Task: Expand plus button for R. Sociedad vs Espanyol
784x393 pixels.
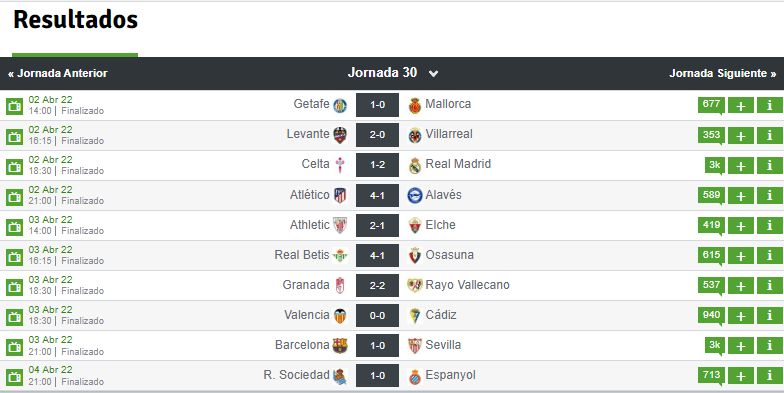Action: [740, 376]
